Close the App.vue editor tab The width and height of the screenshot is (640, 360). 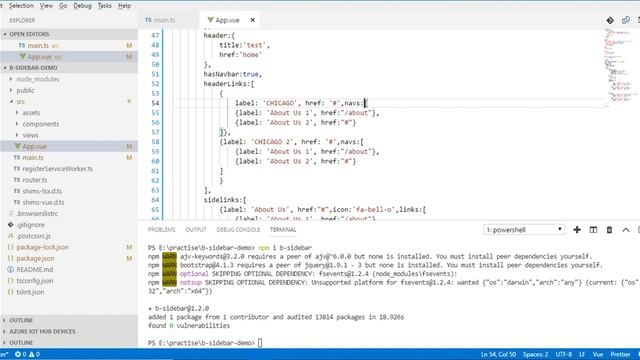pos(253,20)
